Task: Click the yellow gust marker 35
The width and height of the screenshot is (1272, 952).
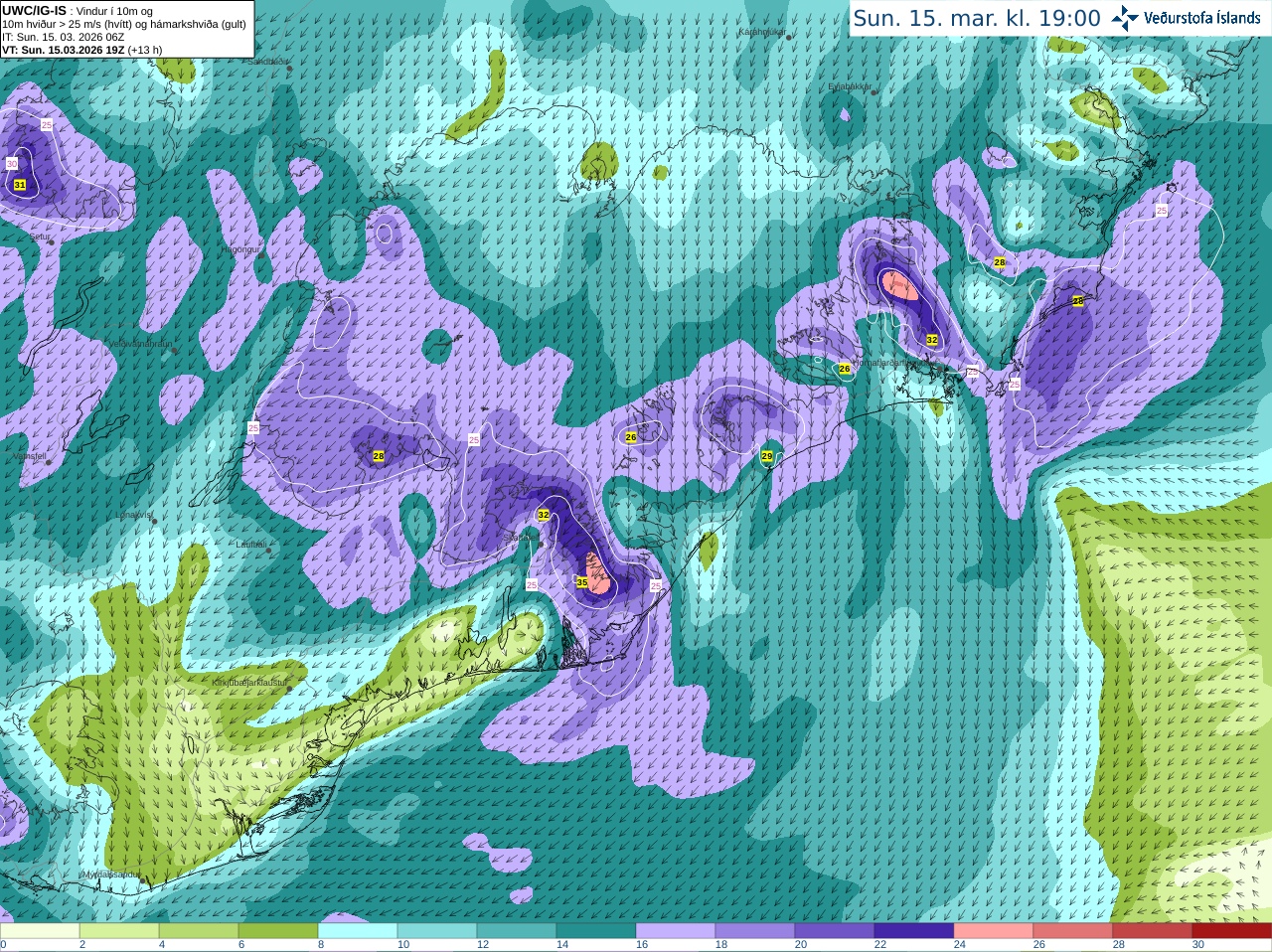Action: click(x=582, y=582)
